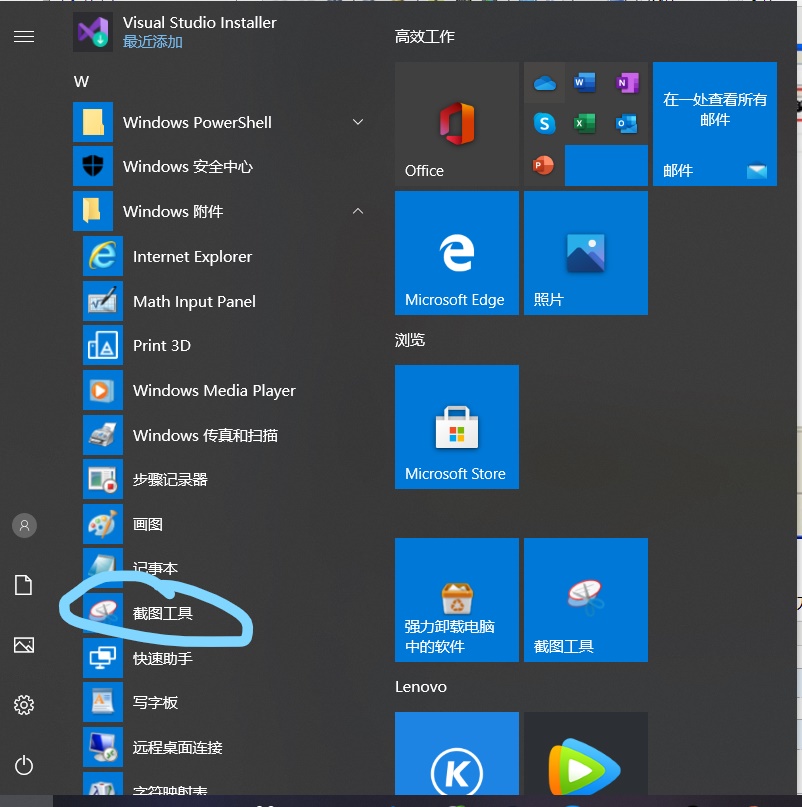Viewport: 802px width, 807px height.
Task: Click the Windows 附件 folder entry
Action: tap(221, 211)
